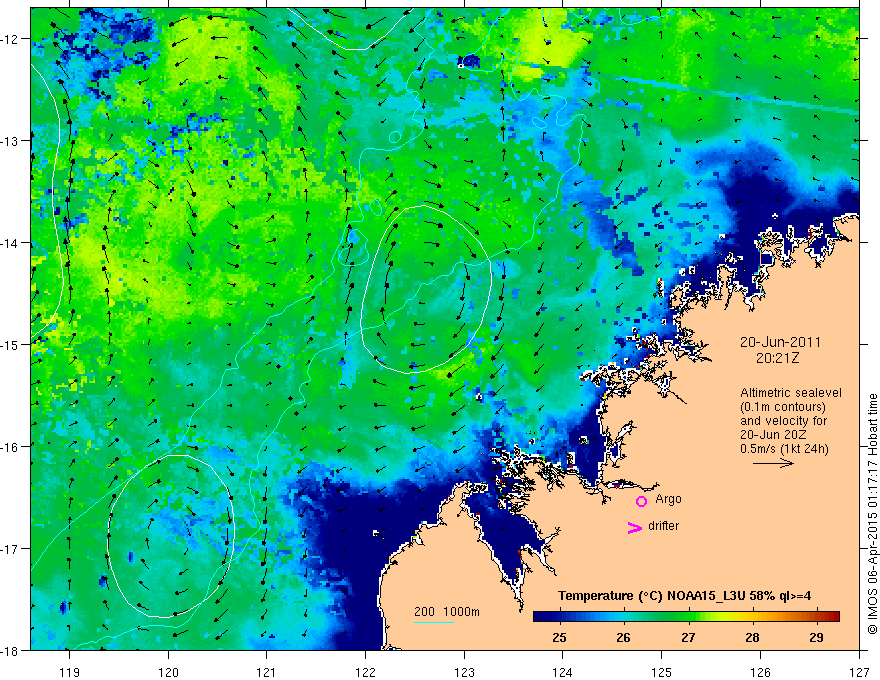Click the magenta Argo circle legend symbol
The image size is (880, 680).
click(641, 501)
